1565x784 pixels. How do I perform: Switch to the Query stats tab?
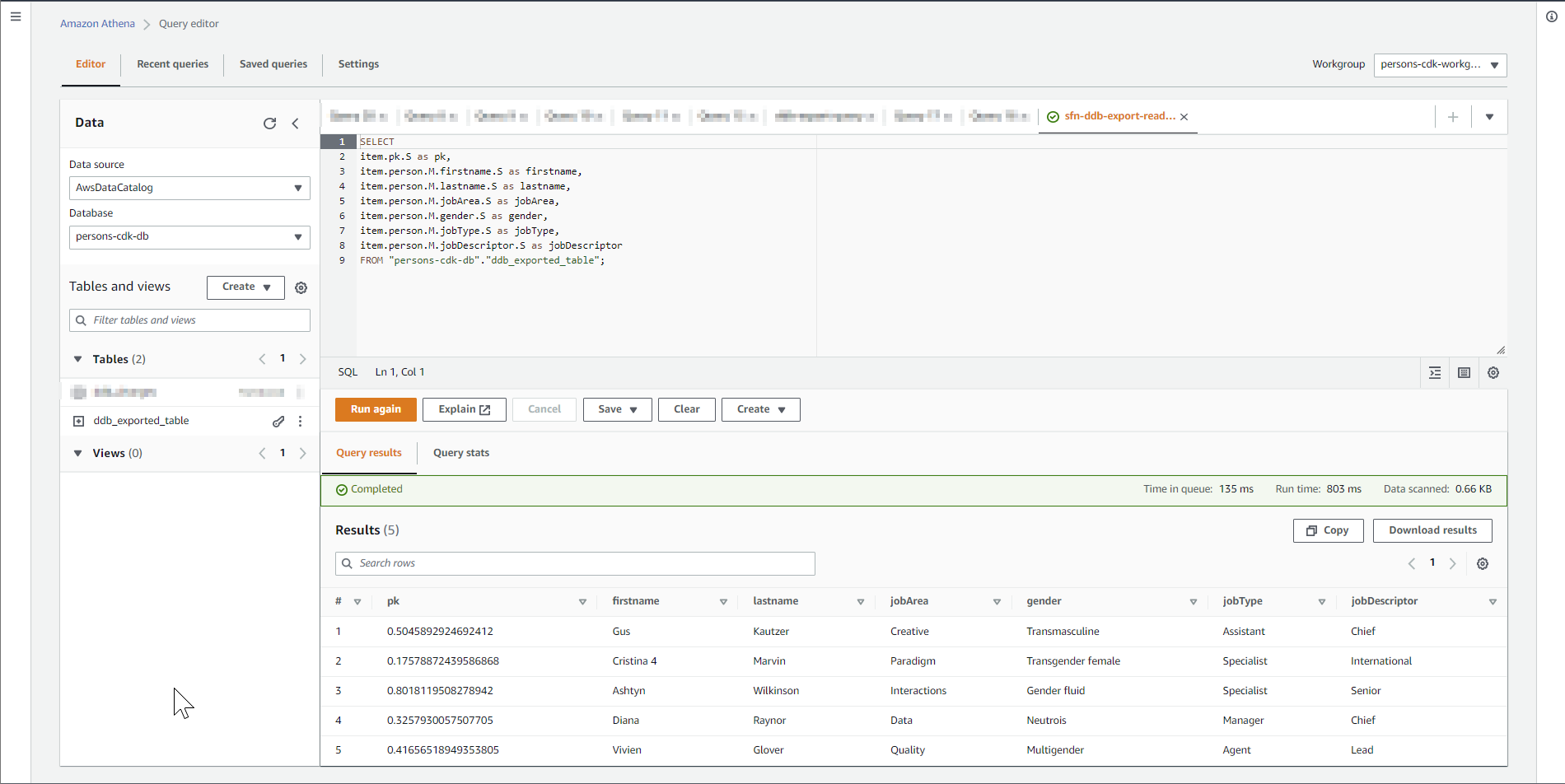click(461, 452)
